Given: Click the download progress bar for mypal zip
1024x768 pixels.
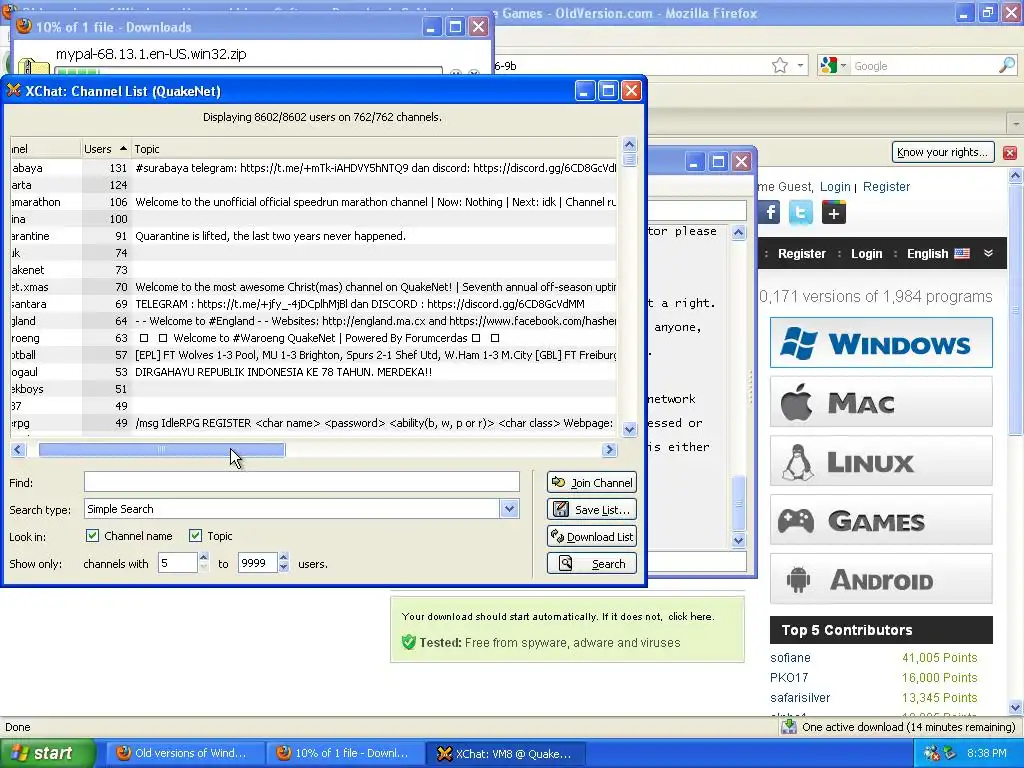Looking at the screenshot, I should pyautogui.click(x=248, y=71).
